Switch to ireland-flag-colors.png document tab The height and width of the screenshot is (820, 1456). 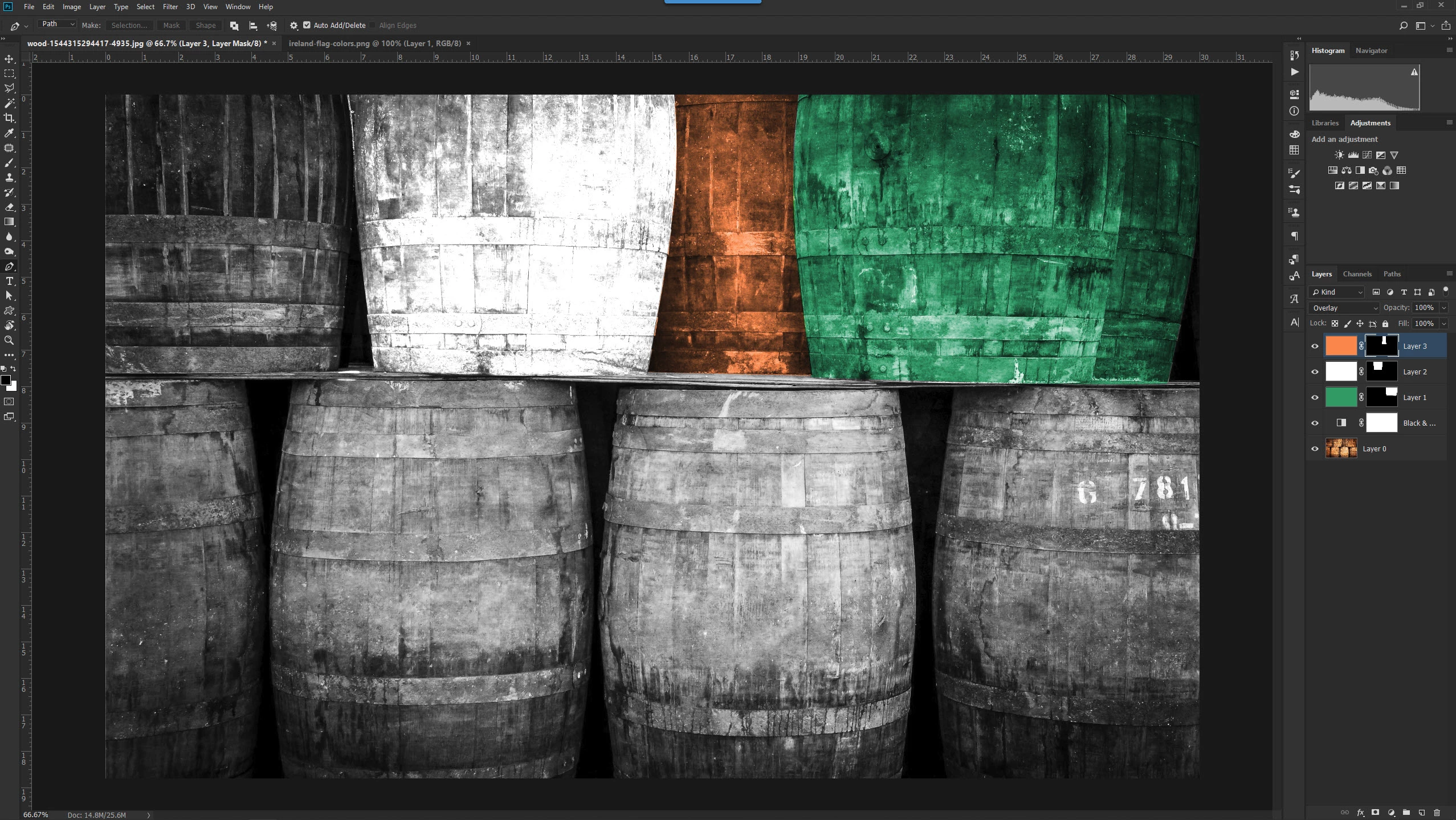tap(374, 43)
